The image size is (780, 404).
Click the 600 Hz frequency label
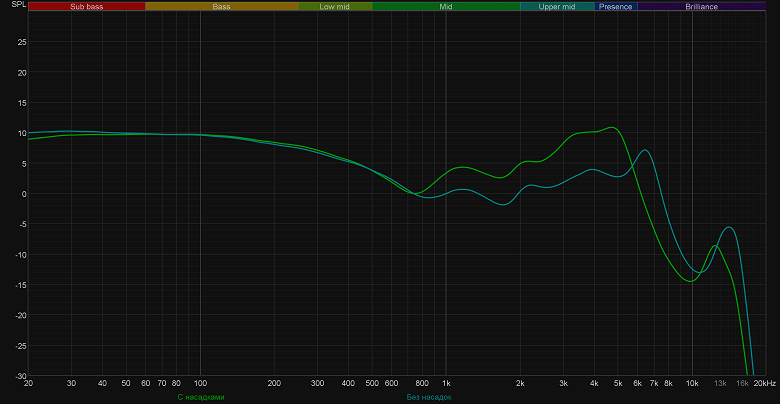tap(391, 383)
